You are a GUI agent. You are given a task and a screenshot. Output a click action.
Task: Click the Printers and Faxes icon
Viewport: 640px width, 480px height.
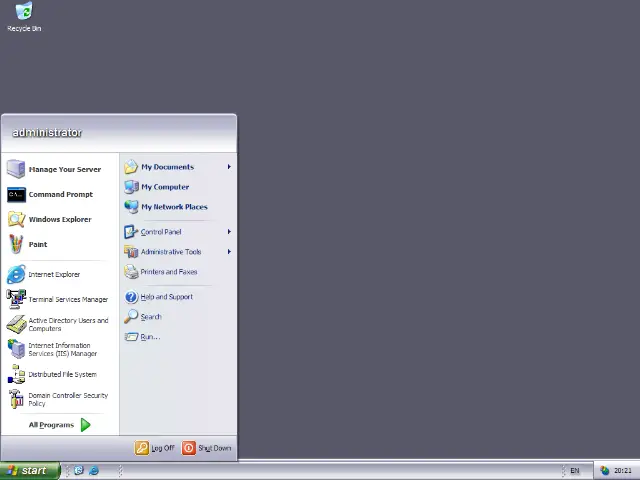pyautogui.click(x=131, y=272)
